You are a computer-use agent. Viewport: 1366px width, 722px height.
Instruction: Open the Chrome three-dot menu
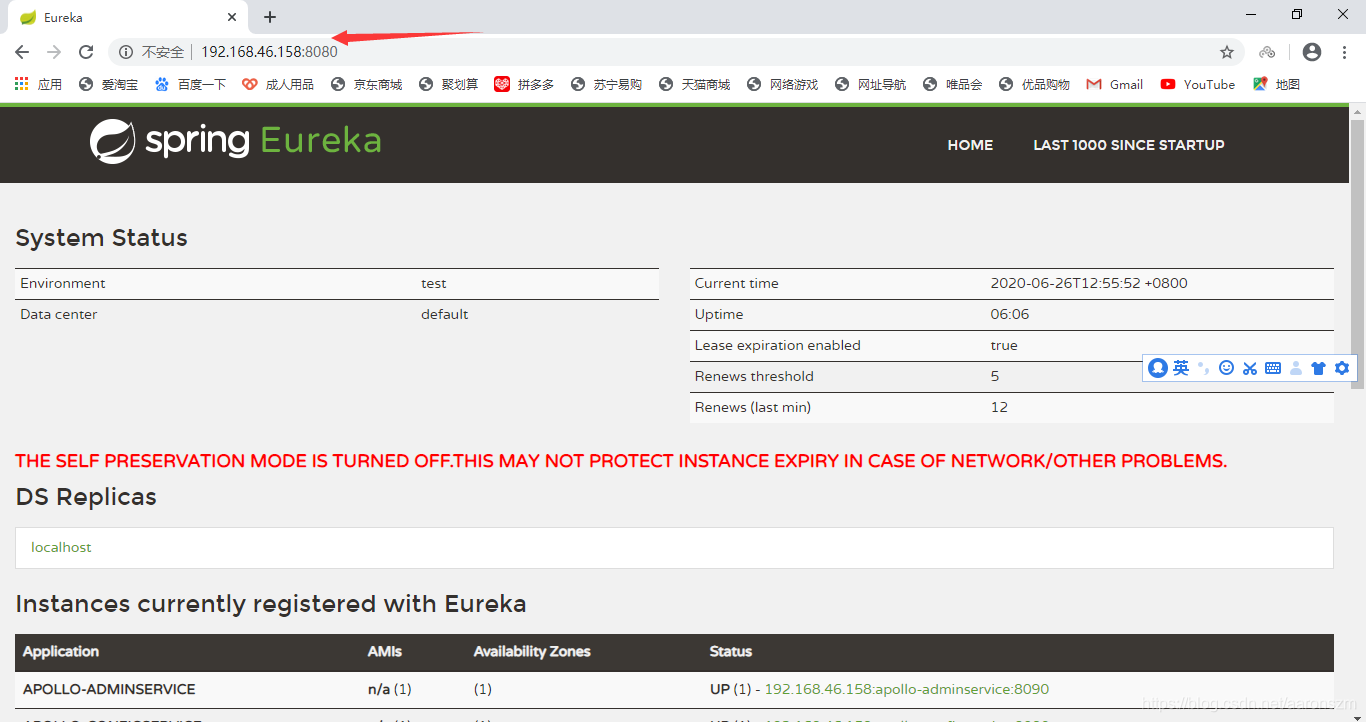click(1345, 52)
